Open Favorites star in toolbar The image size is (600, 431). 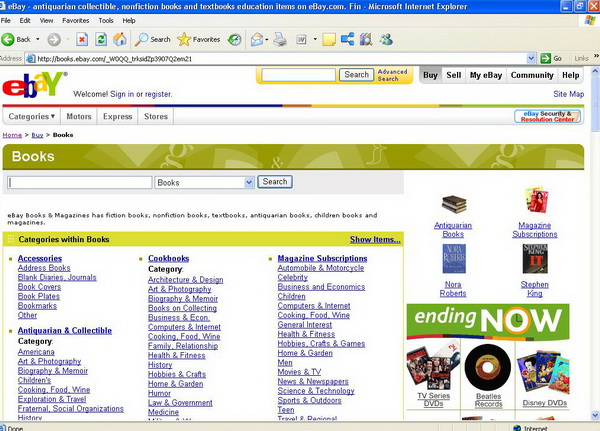(184, 39)
